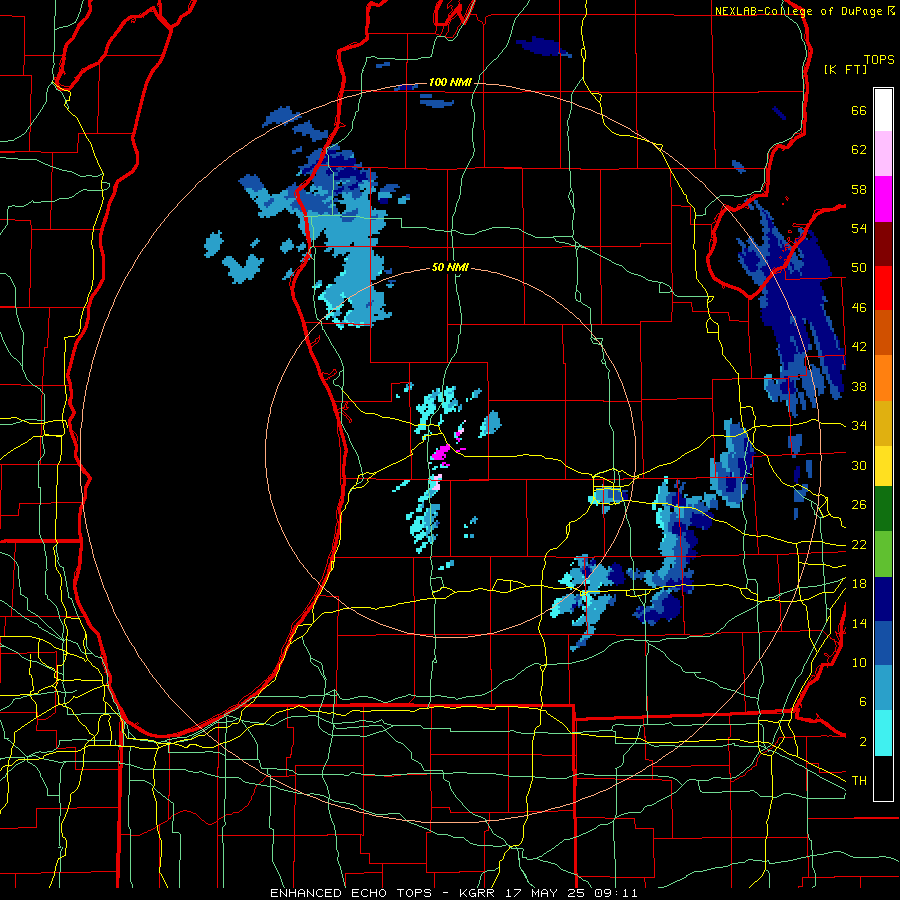The width and height of the screenshot is (900, 900).
Task: Click the light green 26 kft legend swatch
Action: tap(883, 554)
